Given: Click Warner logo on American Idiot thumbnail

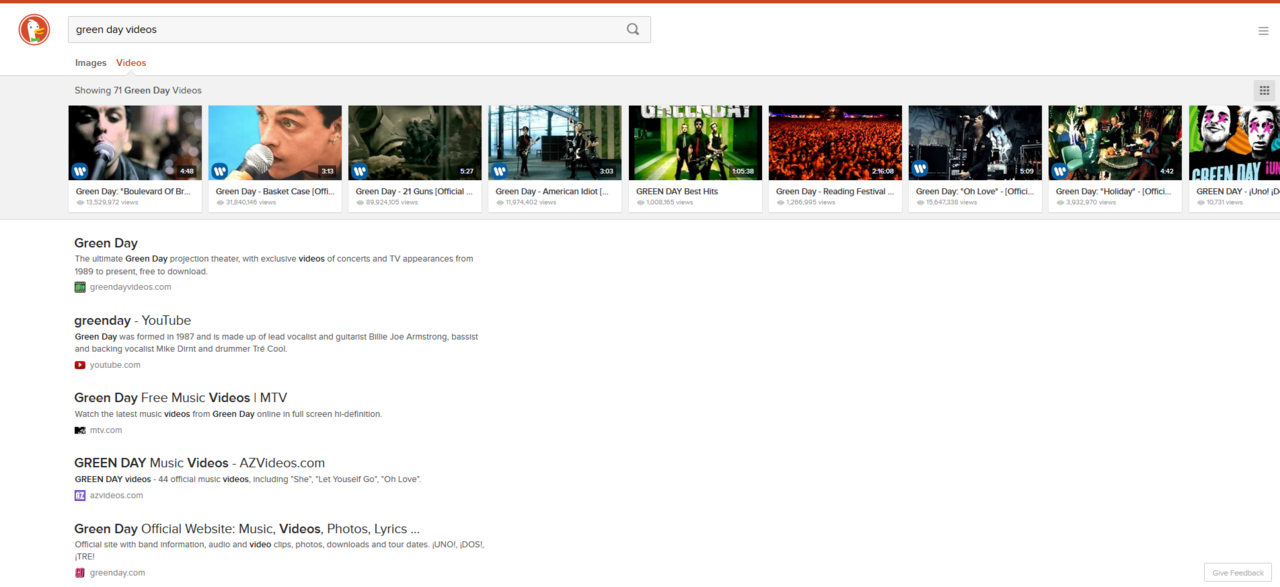Looking at the screenshot, I should (x=500, y=170).
